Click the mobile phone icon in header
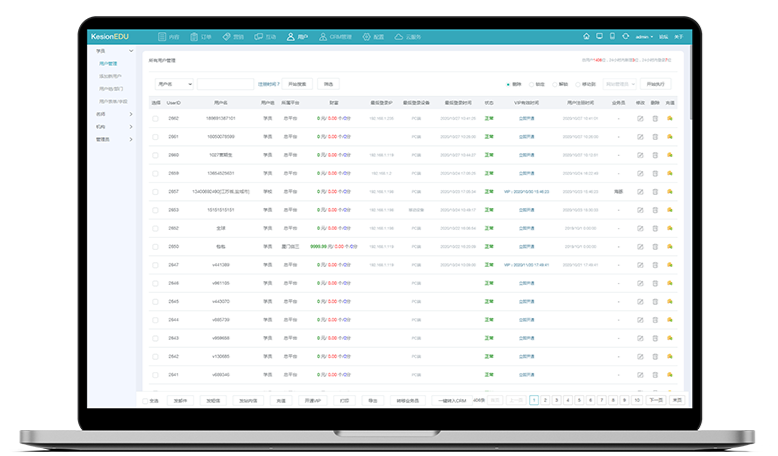Screen dimensions: 778x456 click(x=613, y=37)
